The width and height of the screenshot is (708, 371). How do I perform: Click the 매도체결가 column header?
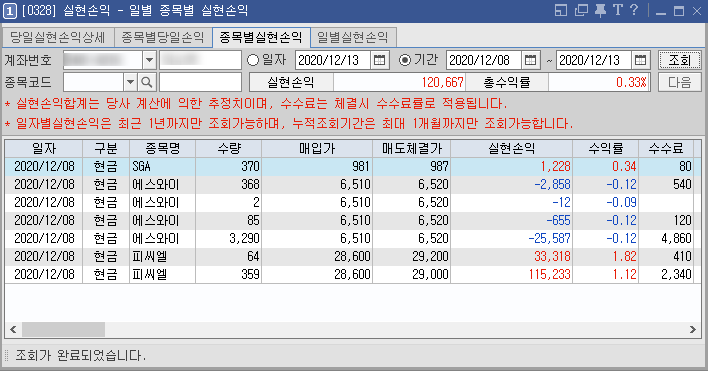(x=412, y=148)
